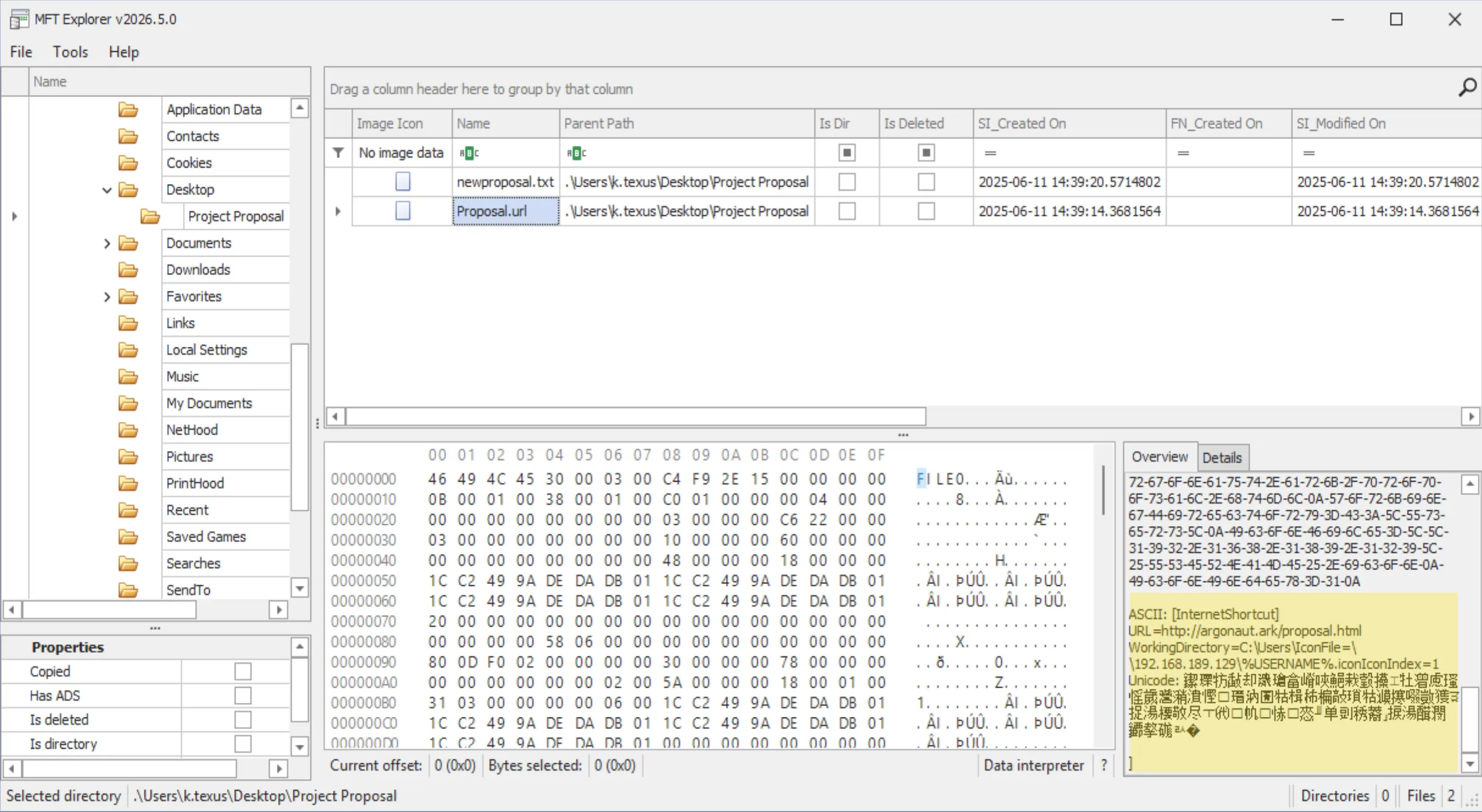Screen dimensions: 1482x812
Task: Click the filter funnel icon in filter row
Action: (x=338, y=152)
